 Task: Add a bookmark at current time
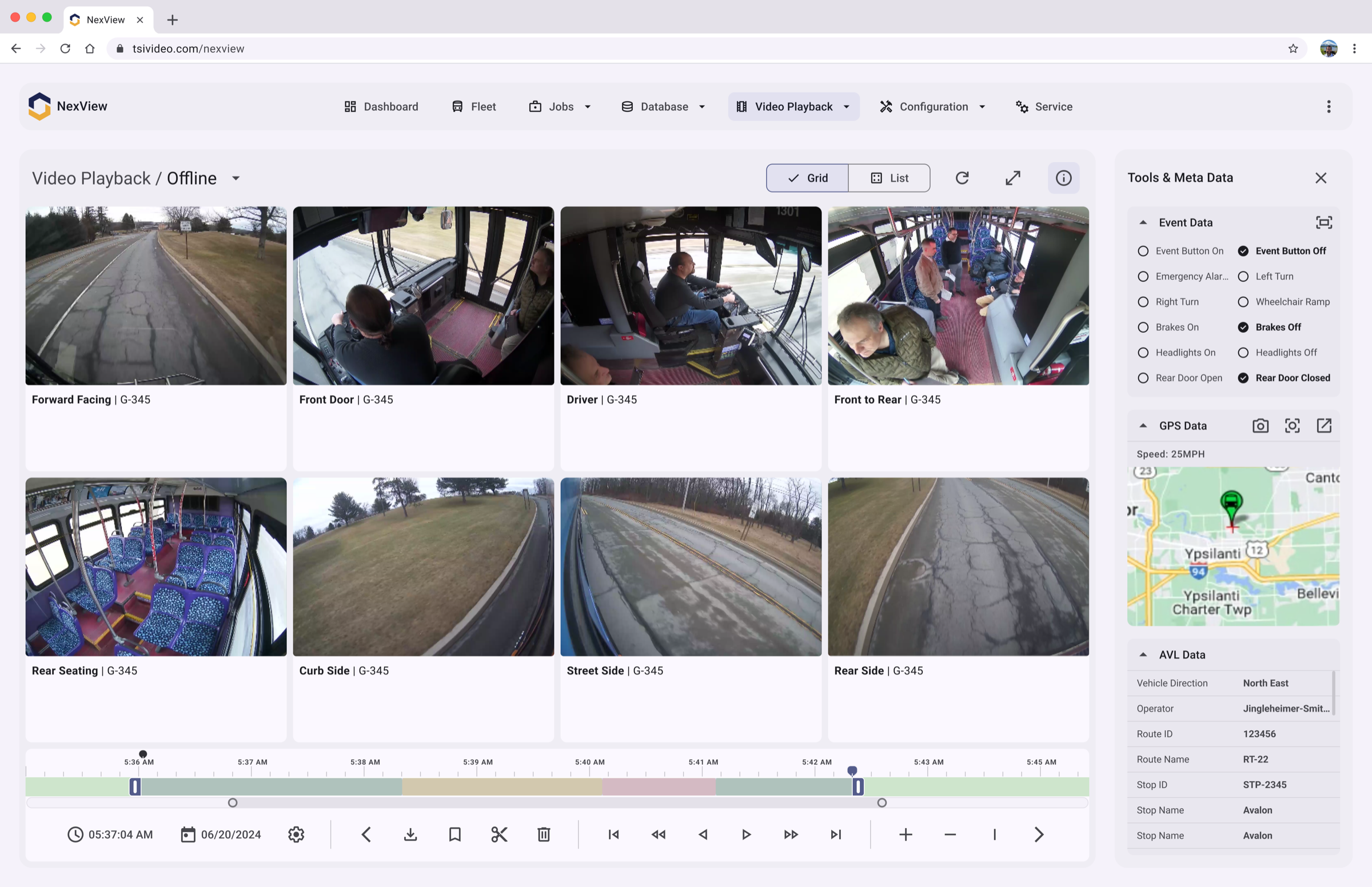tap(455, 834)
